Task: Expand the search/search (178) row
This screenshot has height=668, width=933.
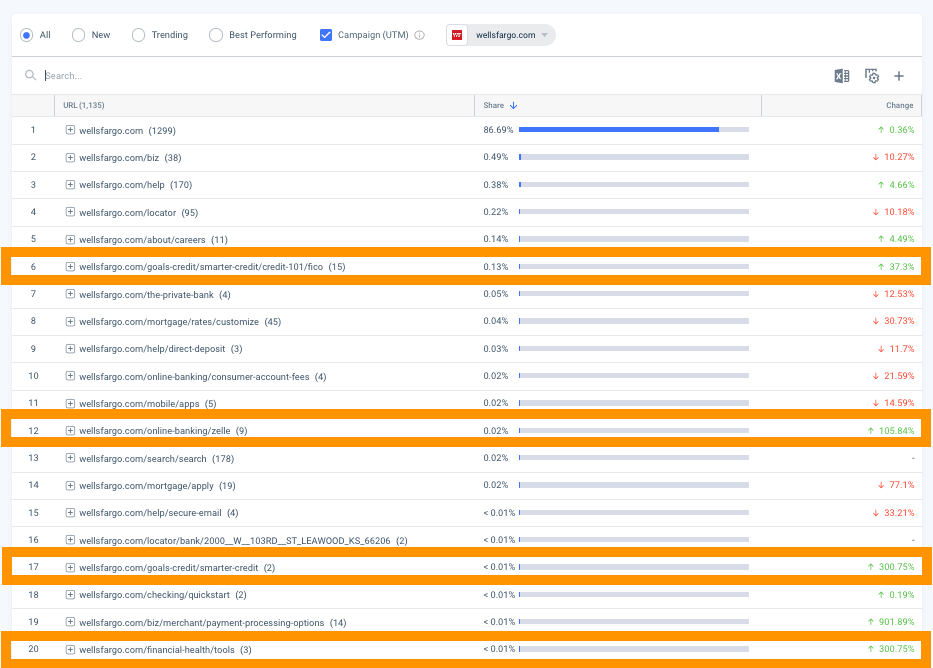Action: pyautogui.click(x=70, y=458)
